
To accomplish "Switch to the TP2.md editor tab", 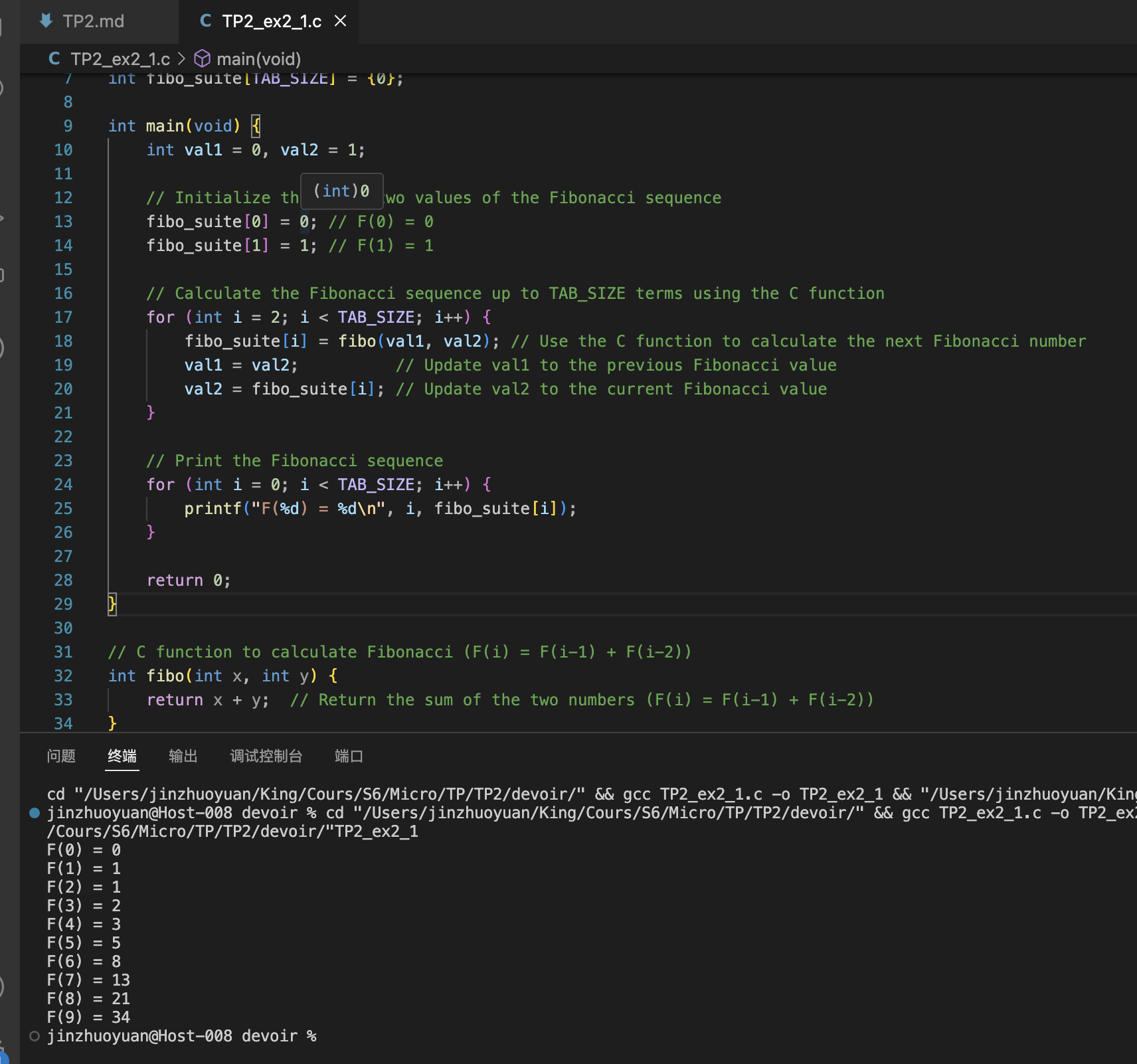I will point(93,21).
